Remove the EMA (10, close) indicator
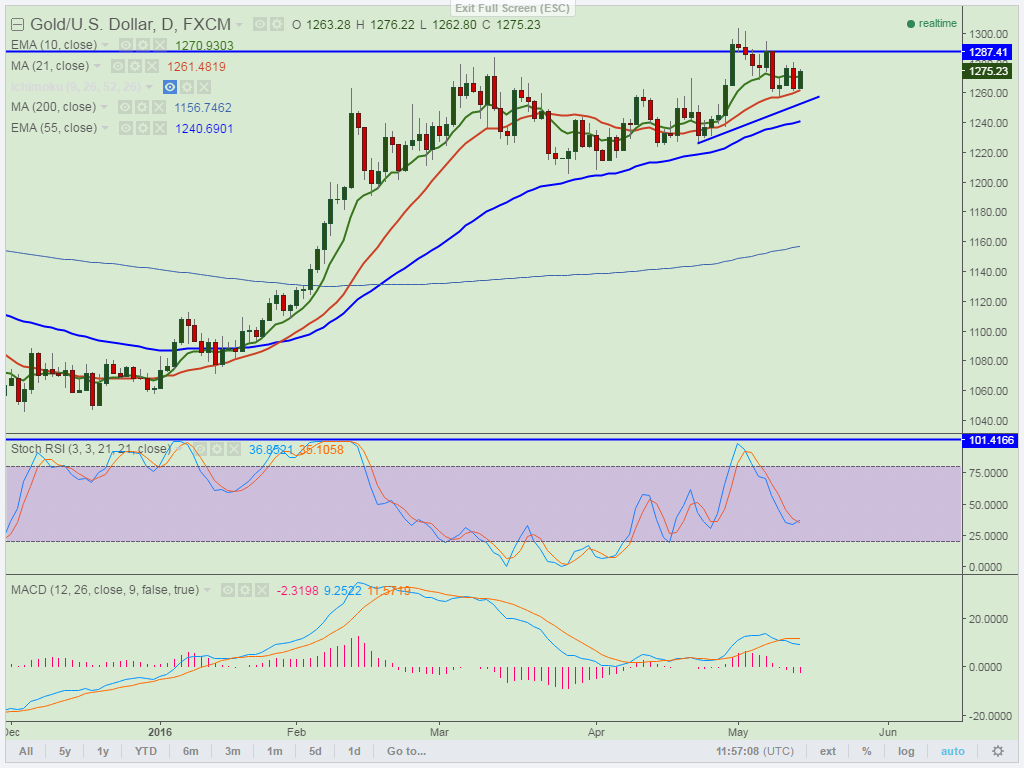This screenshot has height=768, width=1024. click(159, 45)
